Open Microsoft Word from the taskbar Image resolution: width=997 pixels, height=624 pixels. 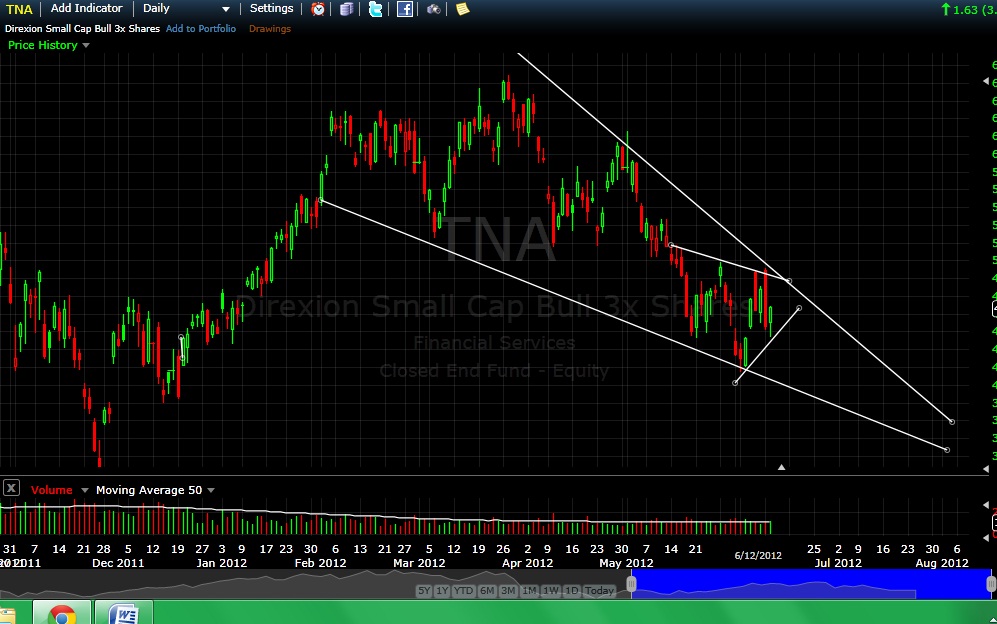pos(124,613)
